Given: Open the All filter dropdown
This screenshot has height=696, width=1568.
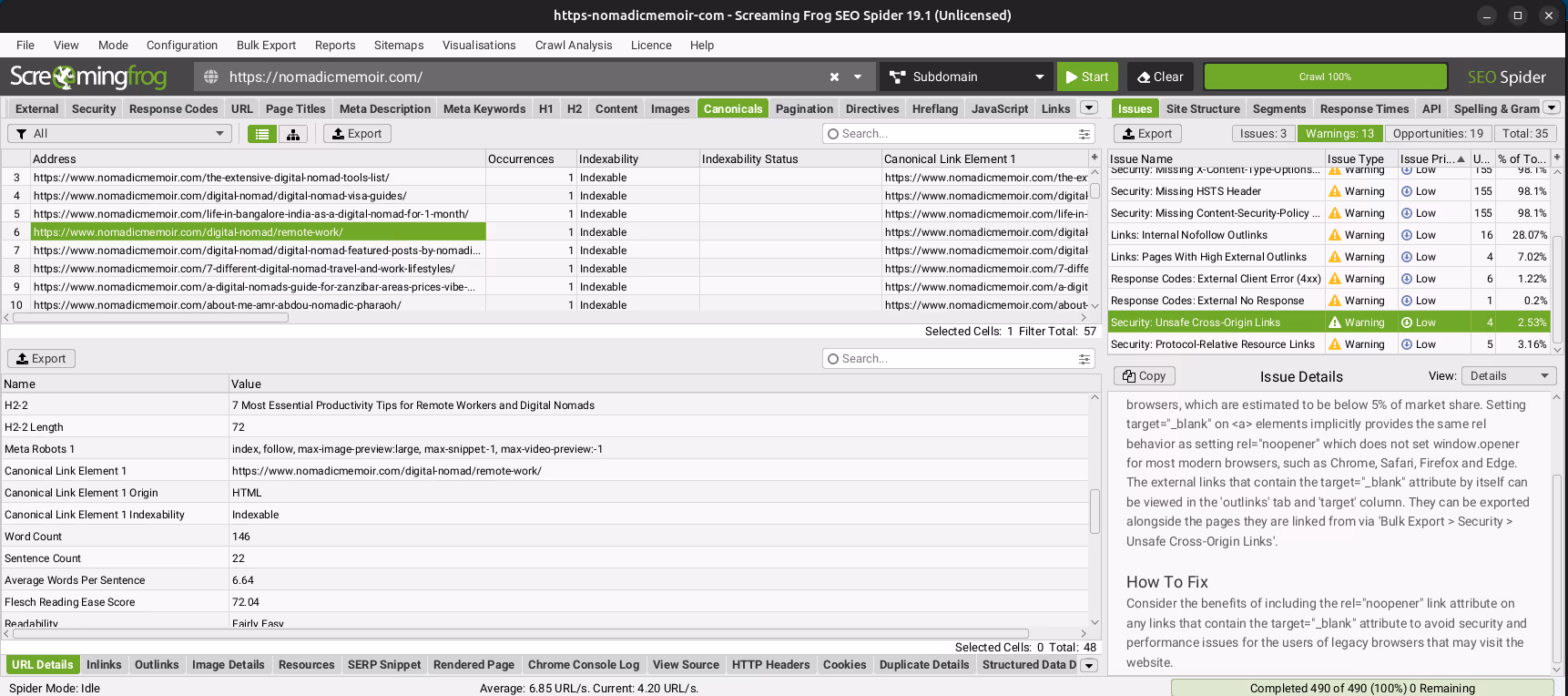Looking at the screenshot, I should tap(119, 134).
